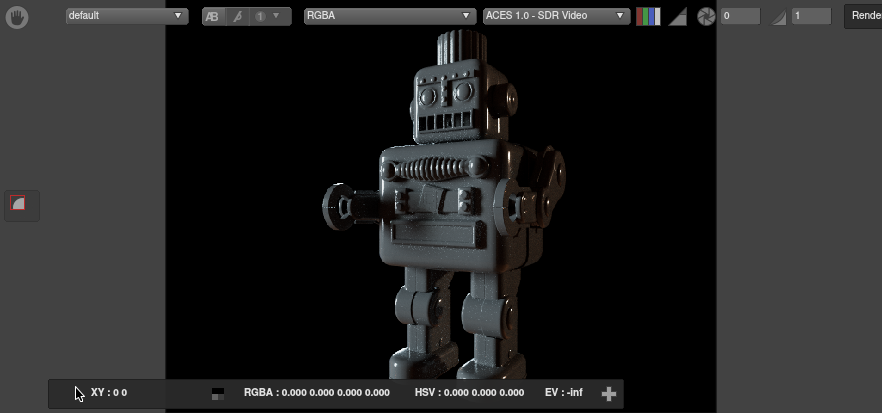Click the RGBA values readout
882x413 pixels.
click(316, 393)
